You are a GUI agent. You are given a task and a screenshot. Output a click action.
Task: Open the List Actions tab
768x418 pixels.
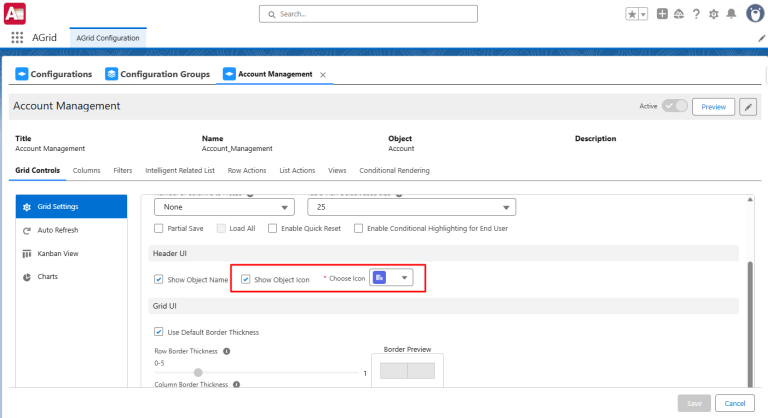coord(297,171)
